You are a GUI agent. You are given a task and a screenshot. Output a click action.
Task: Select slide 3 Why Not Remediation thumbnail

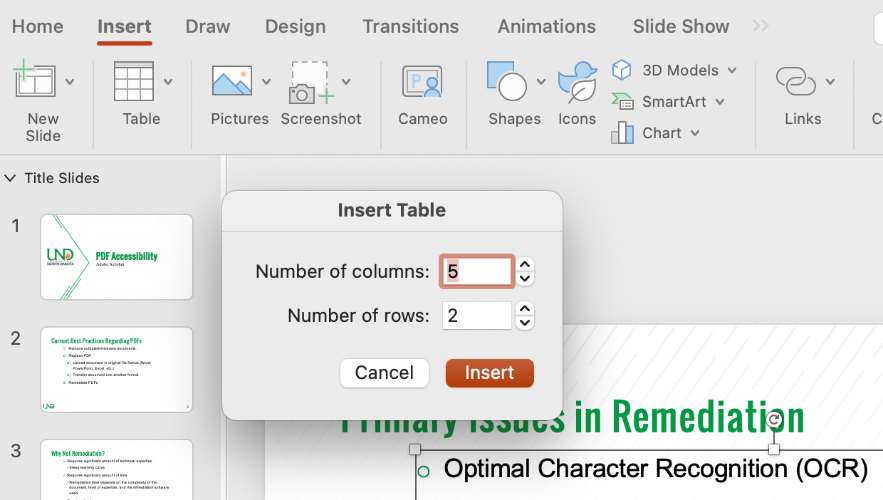(x=117, y=470)
